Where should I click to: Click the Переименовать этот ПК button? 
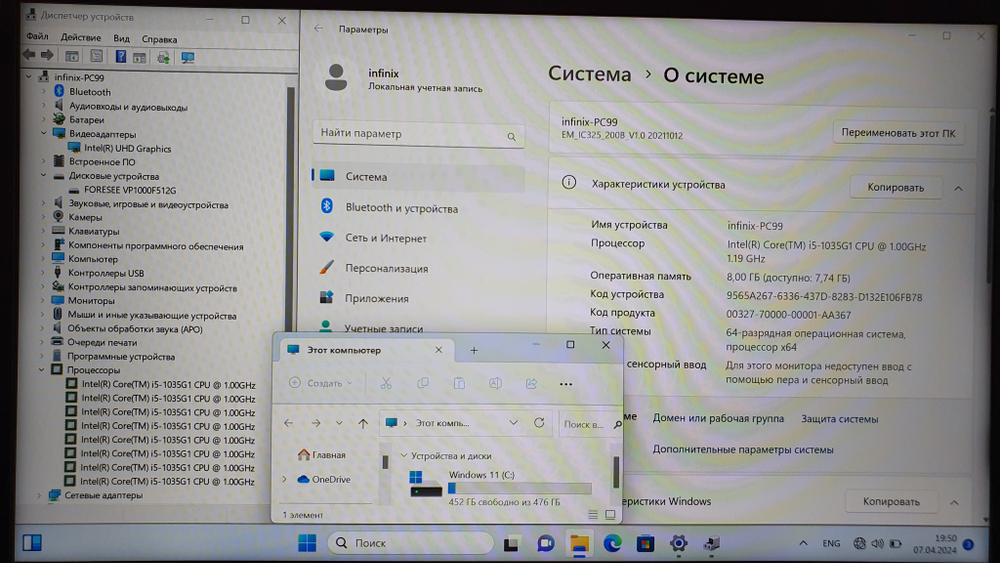point(898,132)
